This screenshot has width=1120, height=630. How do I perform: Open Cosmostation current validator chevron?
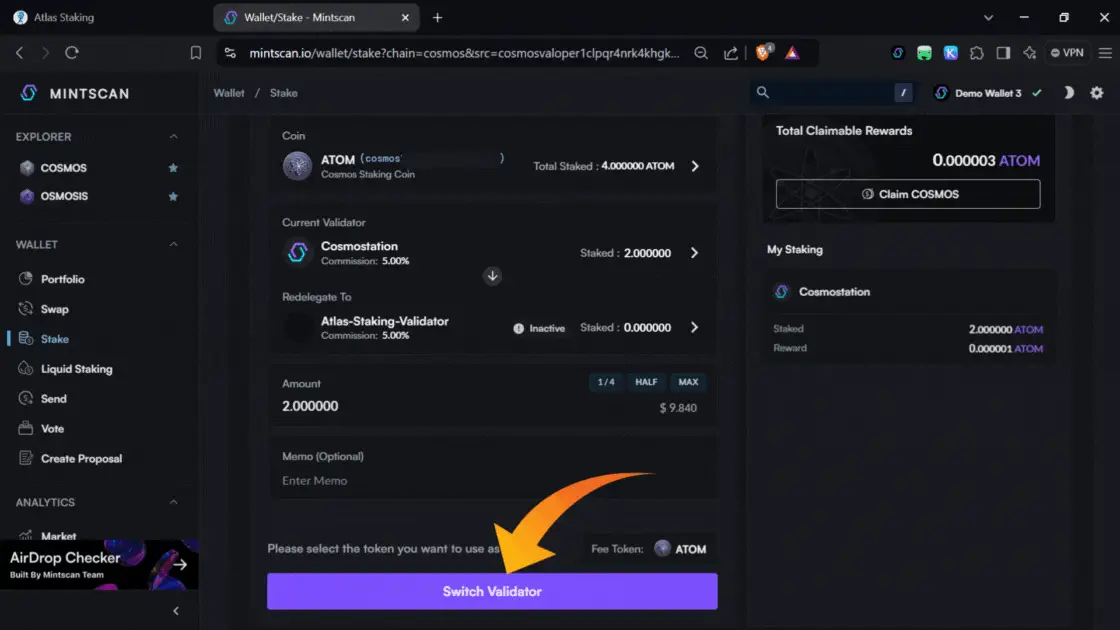click(x=695, y=253)
